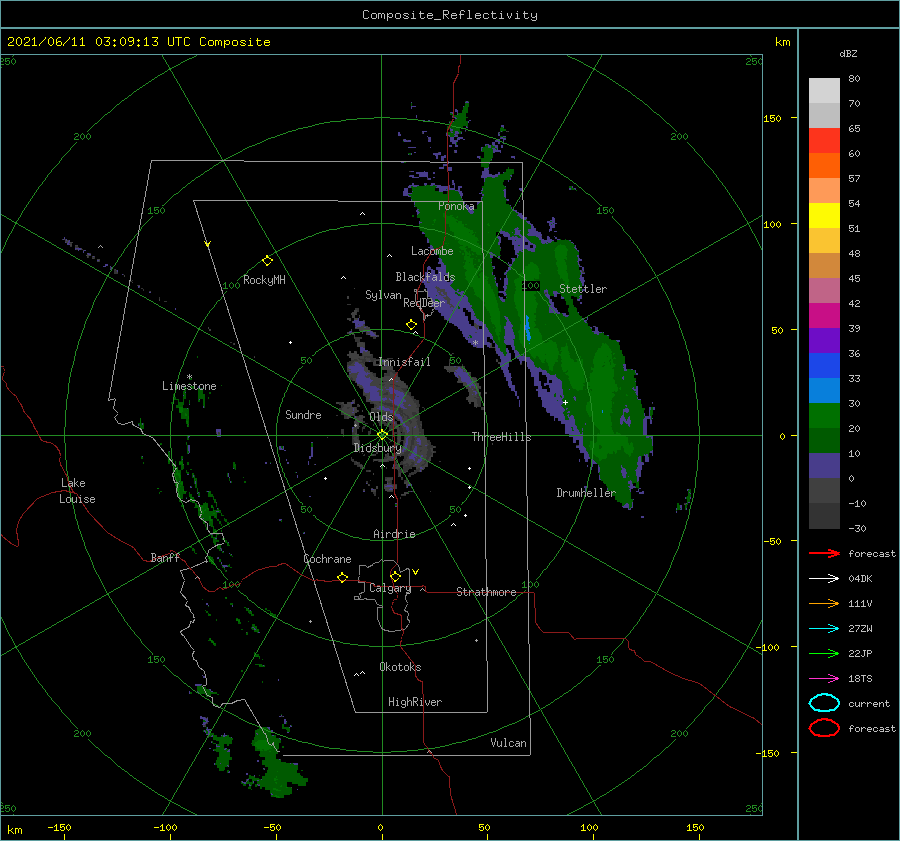Image resolution: width=900 pixels, height=841 pixels.
Task: Click the Stettler town label
Action: click(583, 289)
